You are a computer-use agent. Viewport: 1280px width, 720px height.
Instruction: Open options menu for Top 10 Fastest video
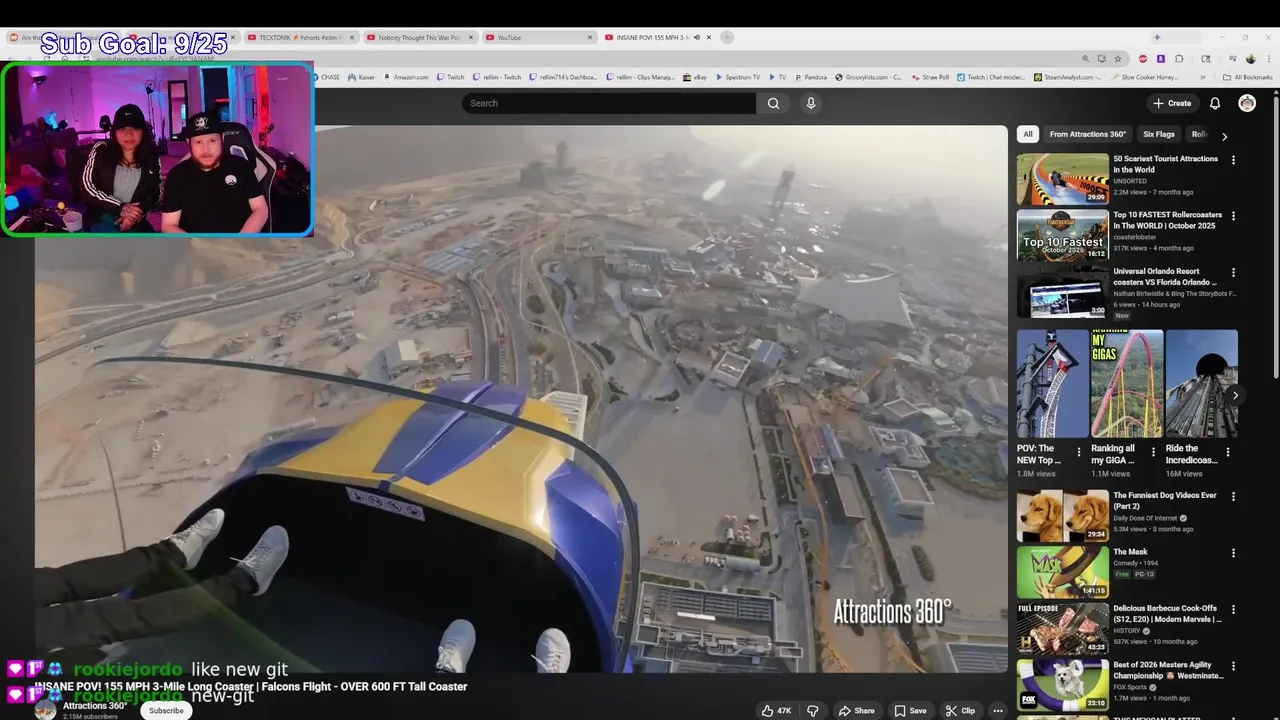click(x=1233, y=216)
